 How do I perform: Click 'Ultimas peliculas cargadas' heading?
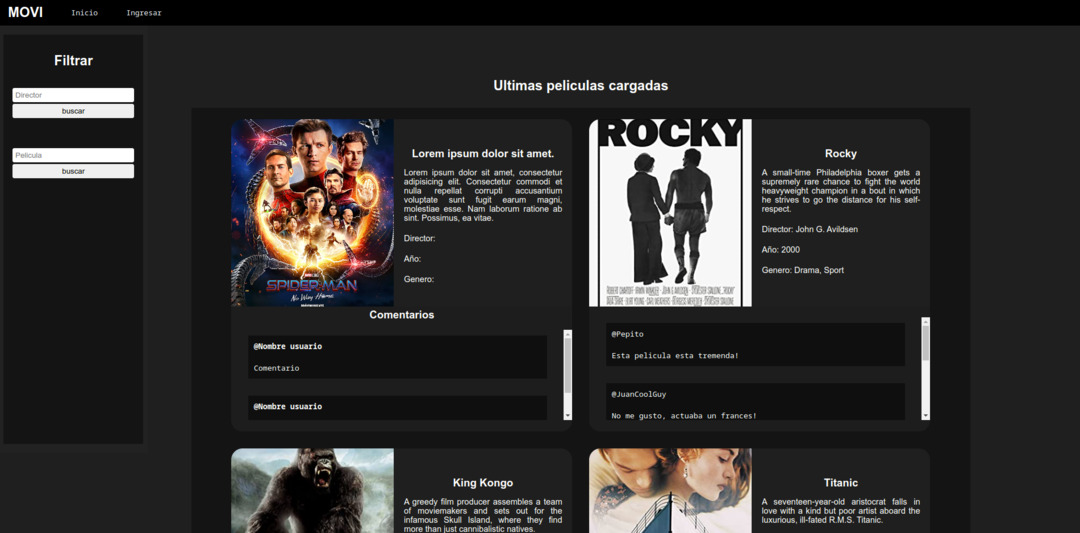point(581,85)
